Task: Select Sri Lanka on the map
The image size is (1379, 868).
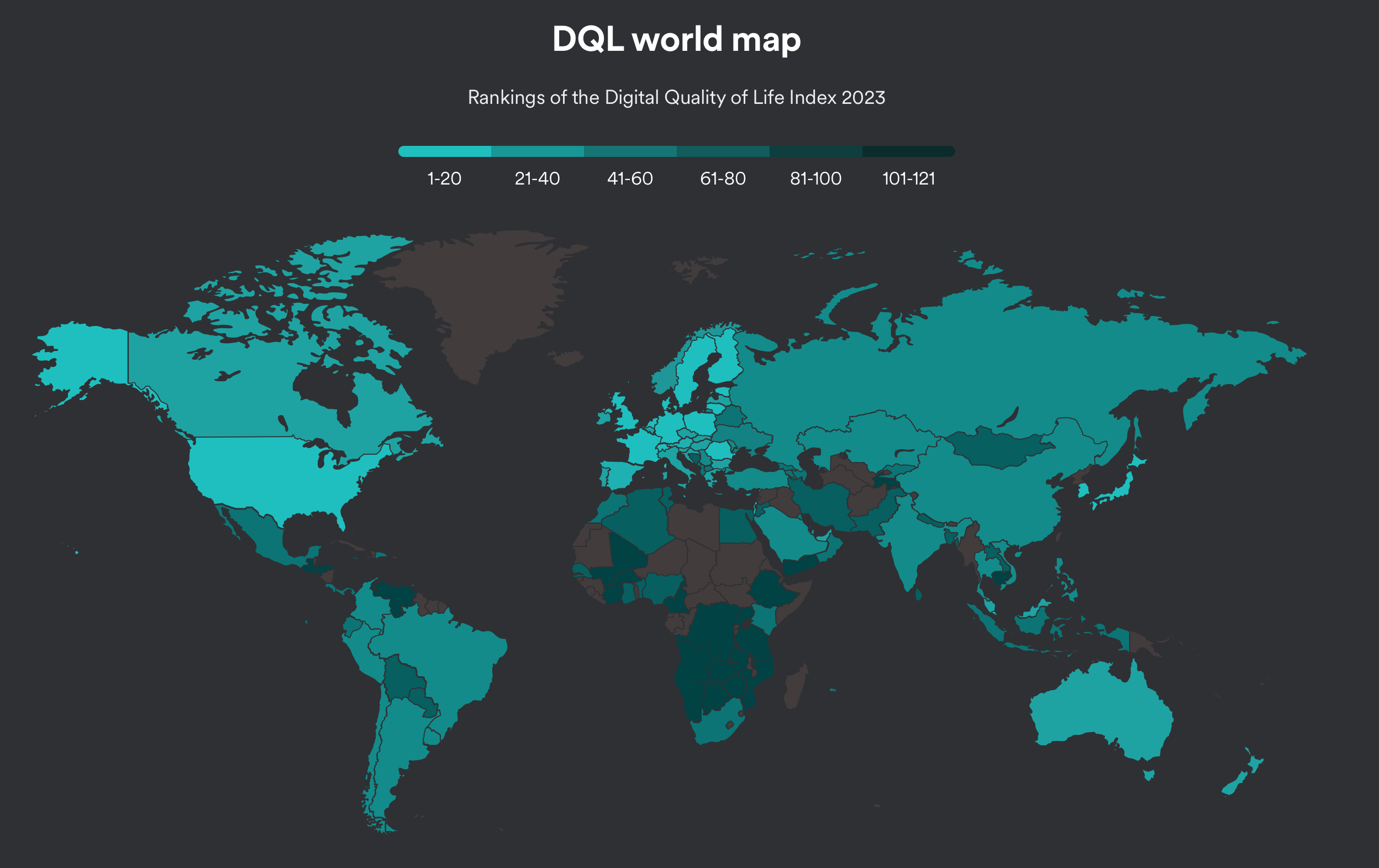Action: 919,595
